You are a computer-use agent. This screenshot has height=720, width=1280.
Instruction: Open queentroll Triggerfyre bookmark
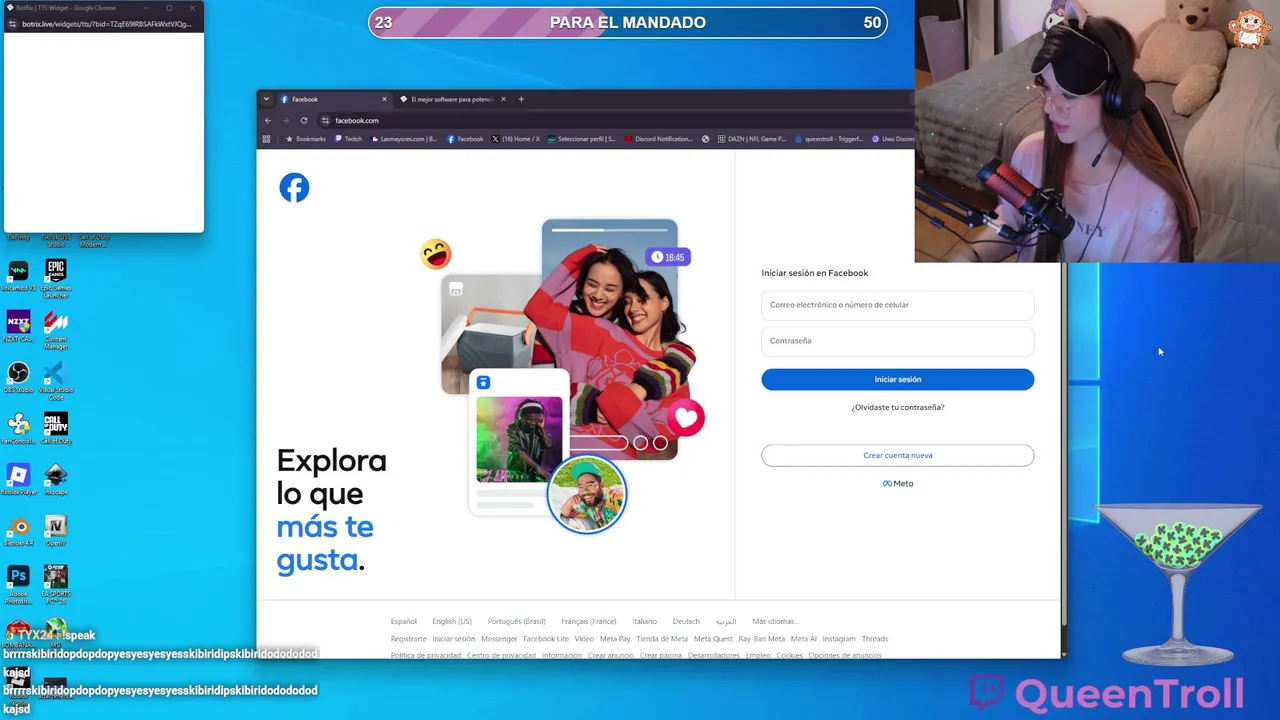[829, 139]
